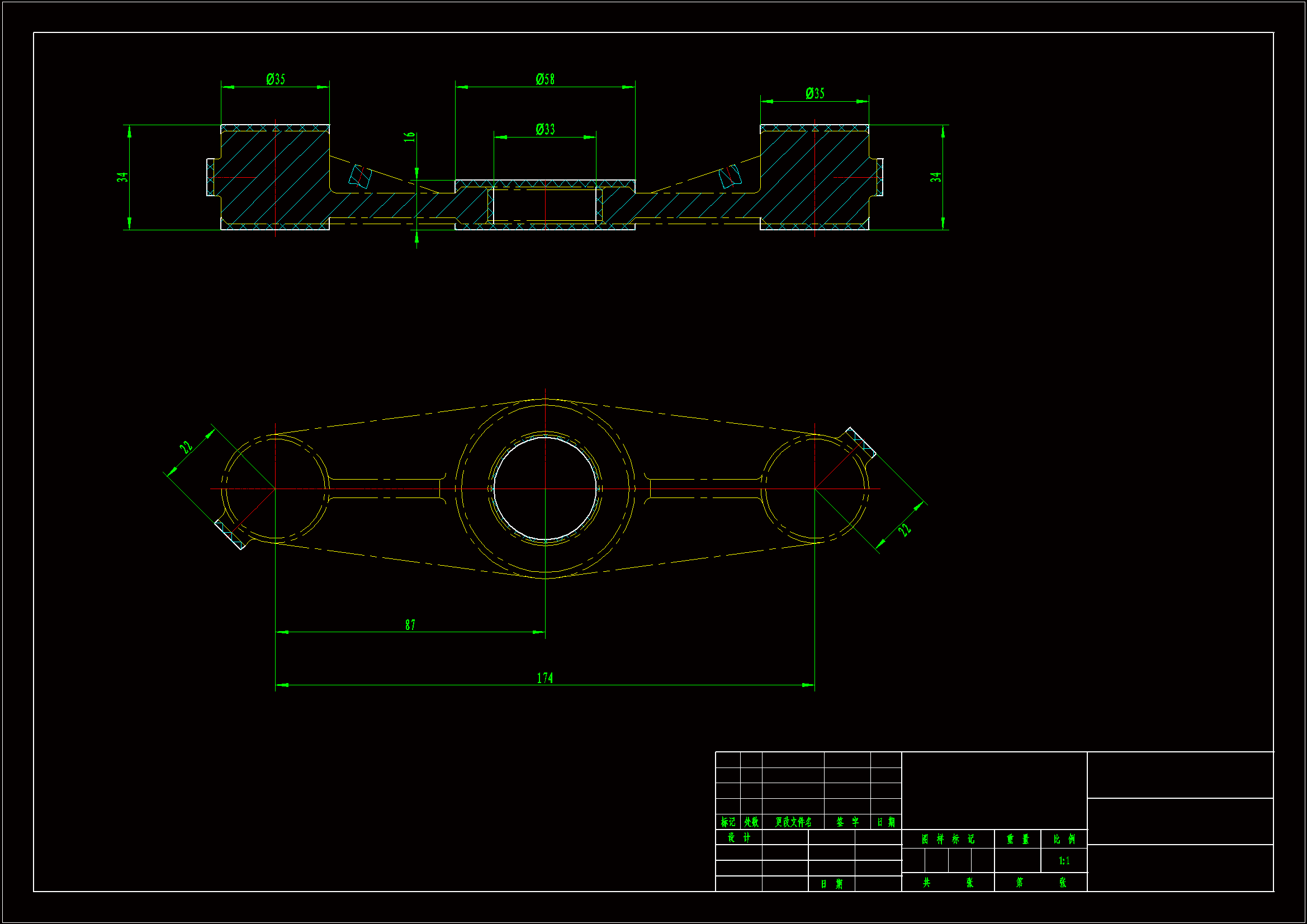Select the left Ø35 dimension in section view
This screenshot has height=924, width=1307.
coord(276,79)
